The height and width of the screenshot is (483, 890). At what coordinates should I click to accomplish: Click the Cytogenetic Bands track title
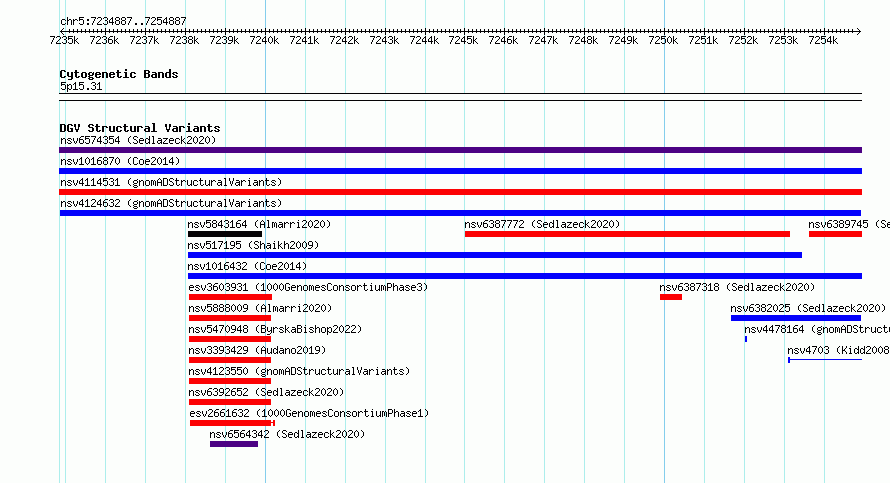[119, 74]
